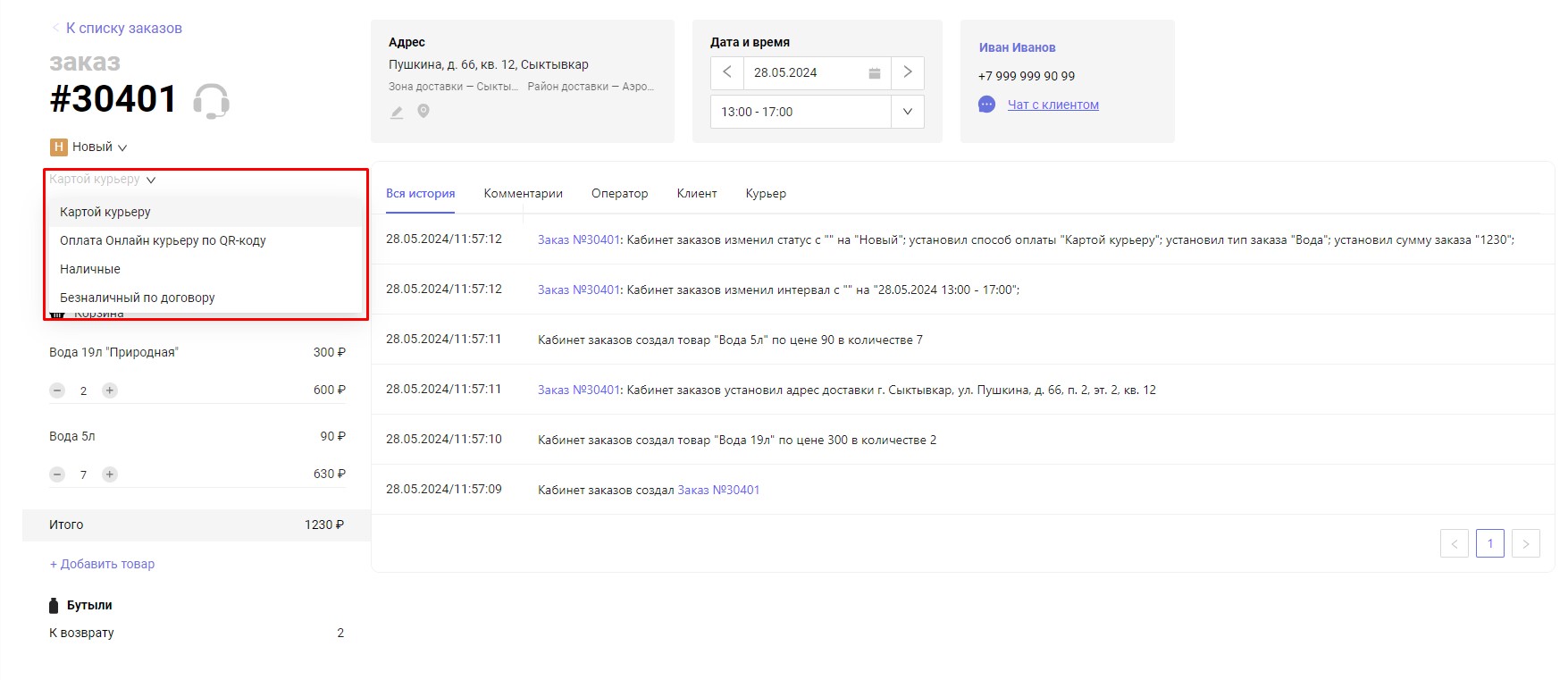Select Картой курьеру payment option
Screen dimensions: 1568x680
point(204,212)
